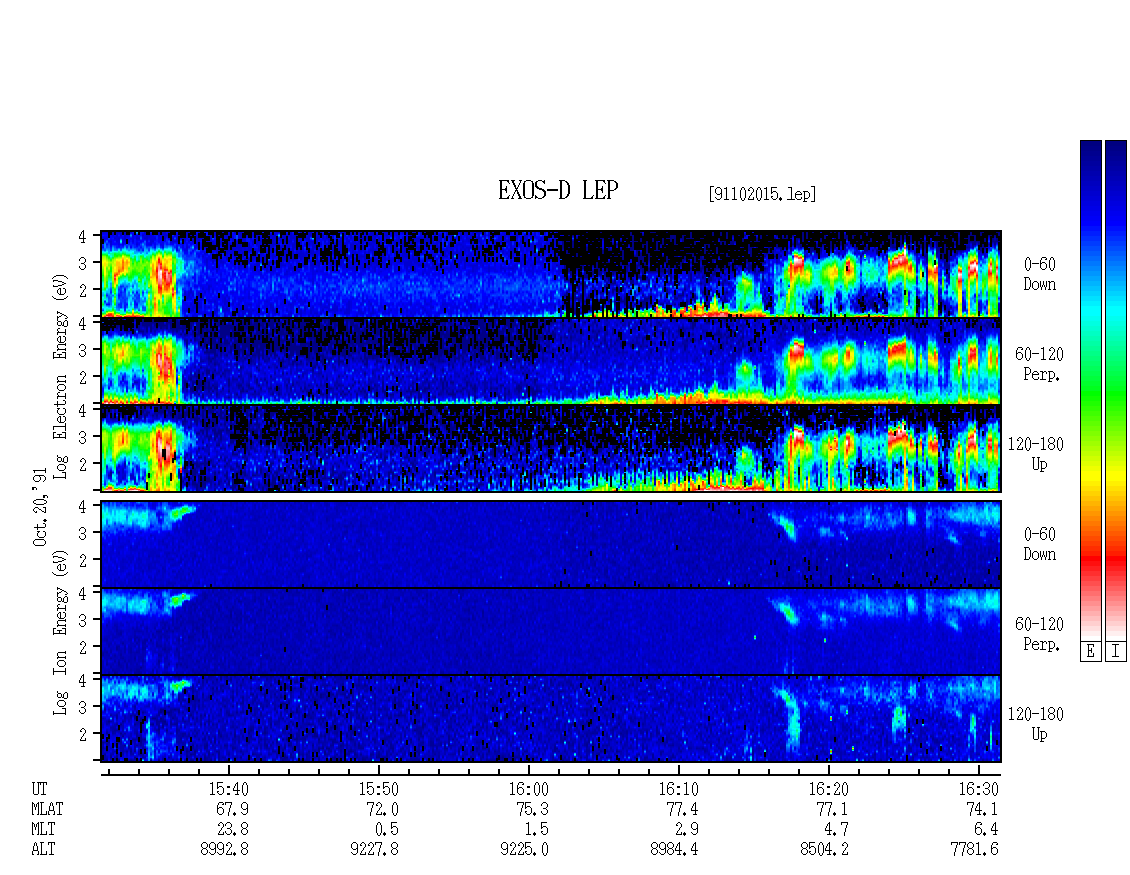This screenshot has height=875, width=1130.
Task: Open the ion 0-60 Down spectrogram panel
Action: pos(551,544)
